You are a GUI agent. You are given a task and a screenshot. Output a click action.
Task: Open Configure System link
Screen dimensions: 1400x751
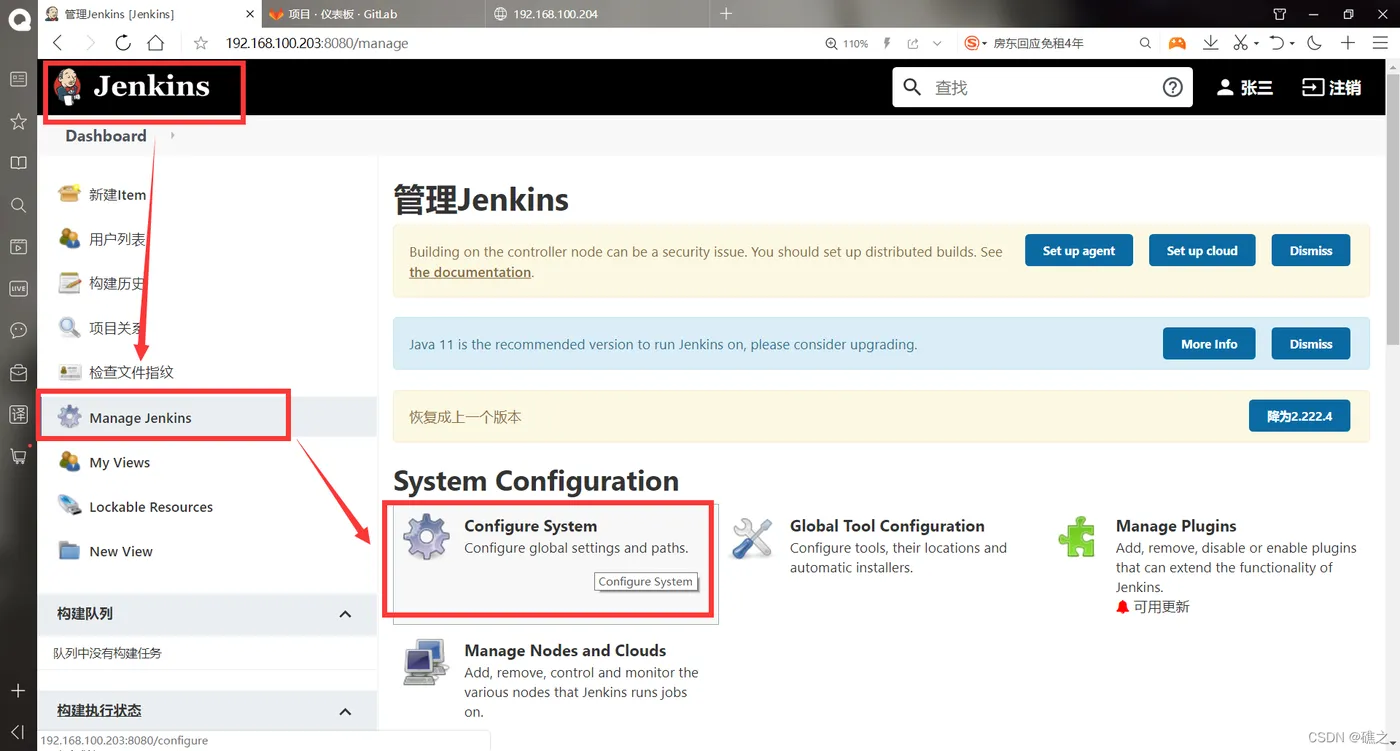530,526
